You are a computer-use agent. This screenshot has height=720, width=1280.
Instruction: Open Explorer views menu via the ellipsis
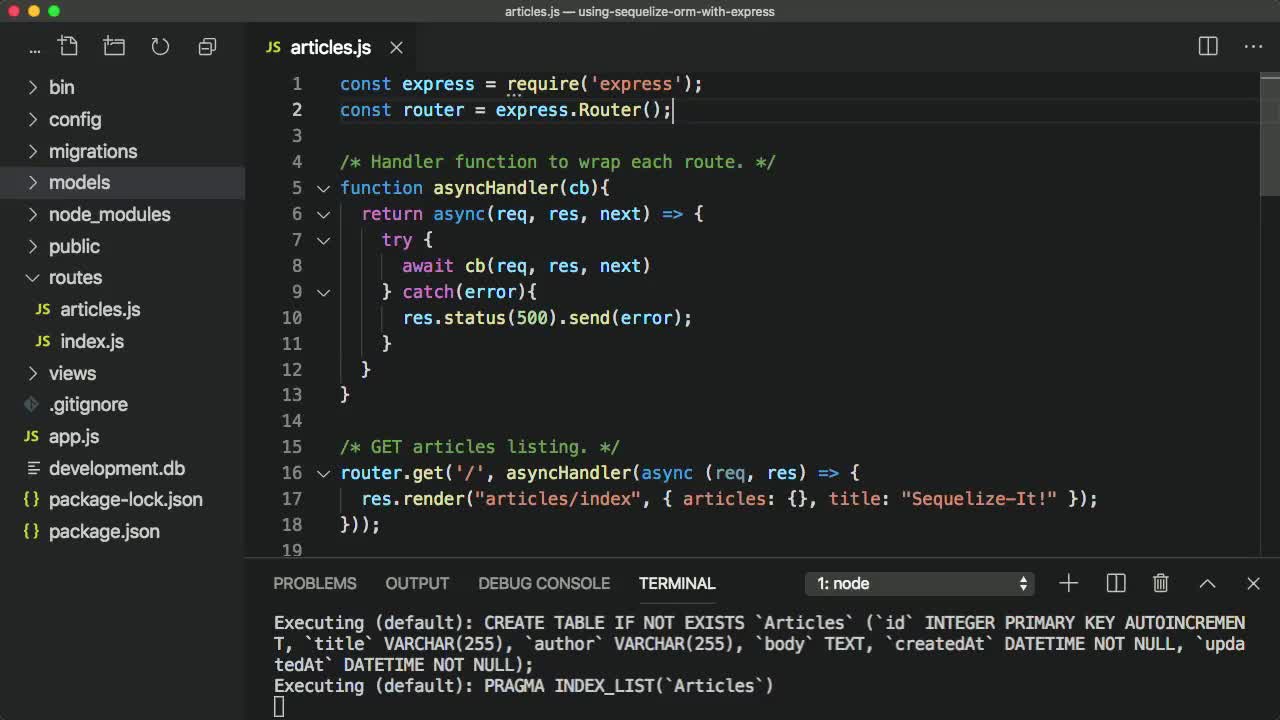[35, 48]
